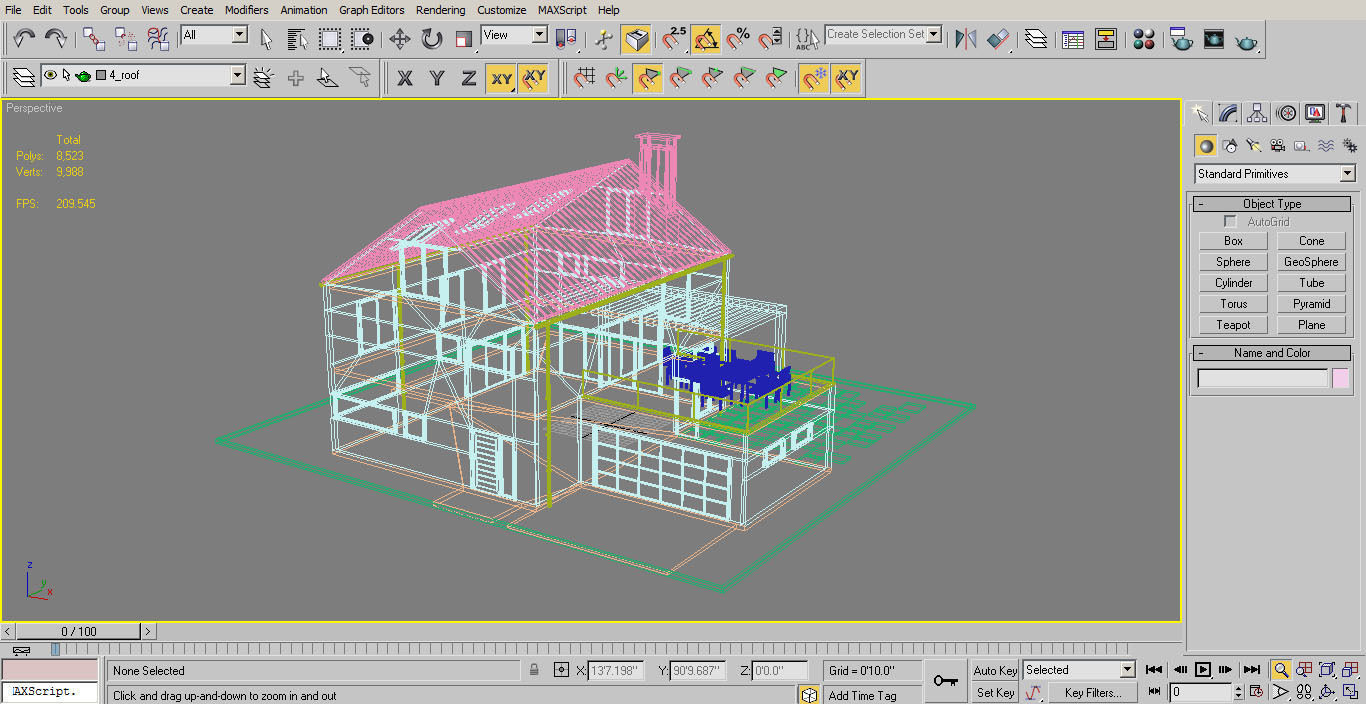Activate the Unlink Selection tool
Viewport: 1366px width, 704px height.
point(126,39)
